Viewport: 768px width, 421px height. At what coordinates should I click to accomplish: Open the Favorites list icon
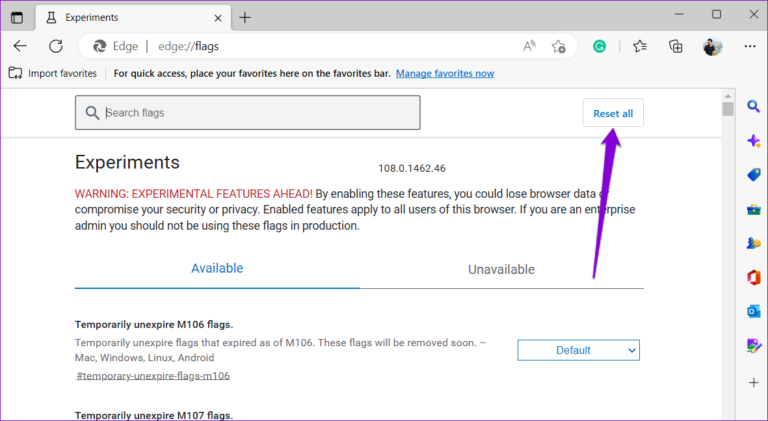point(640,46)
